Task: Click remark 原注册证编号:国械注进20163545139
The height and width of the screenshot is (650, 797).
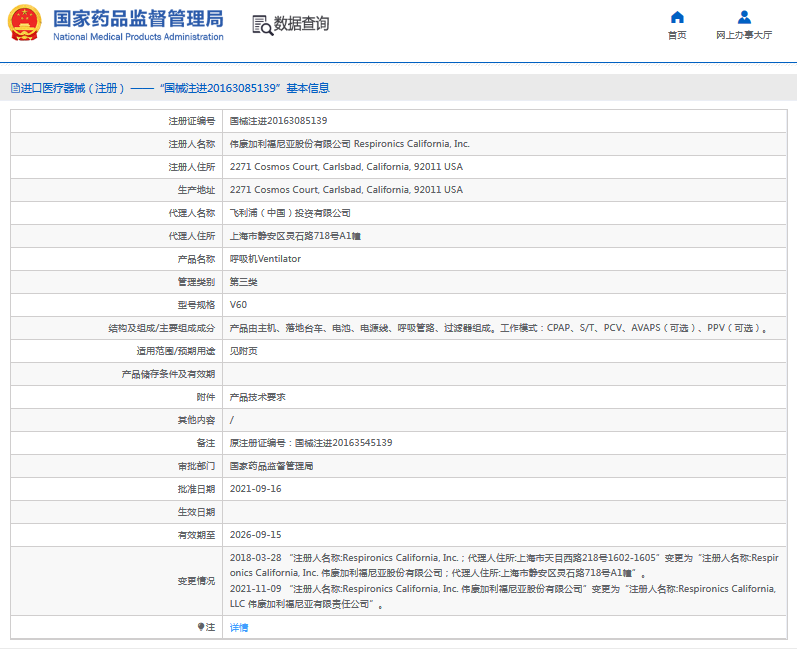Action: tap(311, 443)
